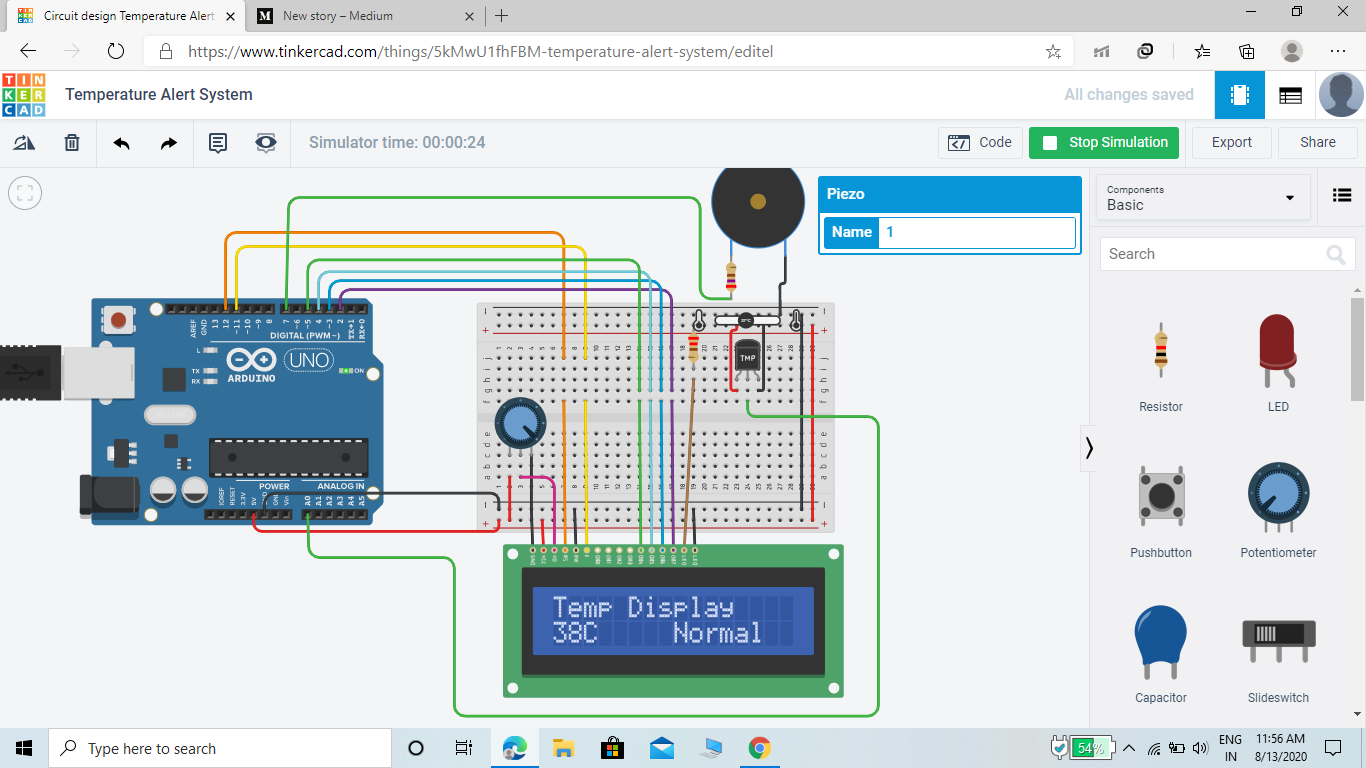
Task: Click the Rotate tool
Action: [24, 142]
